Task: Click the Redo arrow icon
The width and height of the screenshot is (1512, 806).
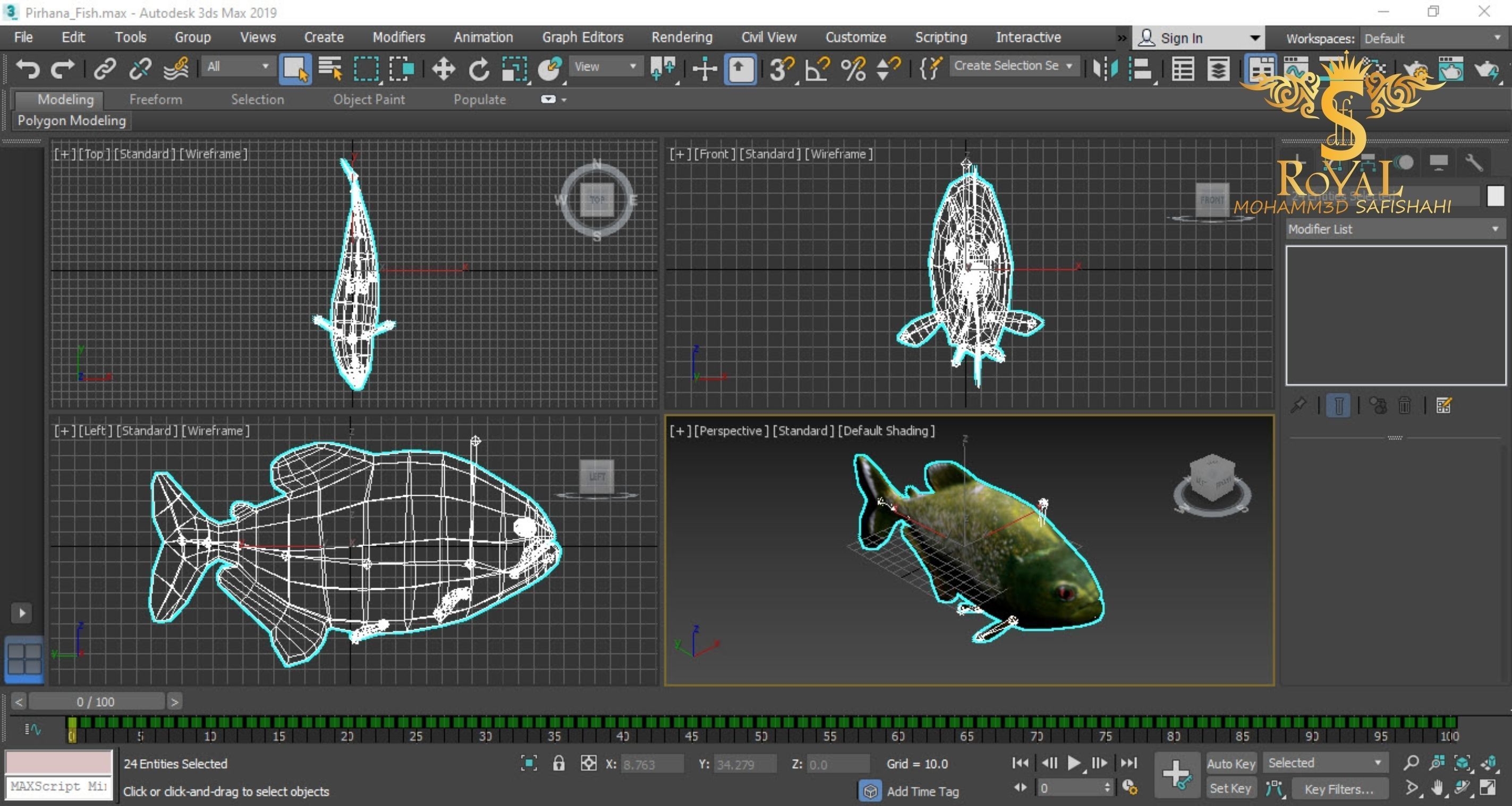Action: click(62, 69)
